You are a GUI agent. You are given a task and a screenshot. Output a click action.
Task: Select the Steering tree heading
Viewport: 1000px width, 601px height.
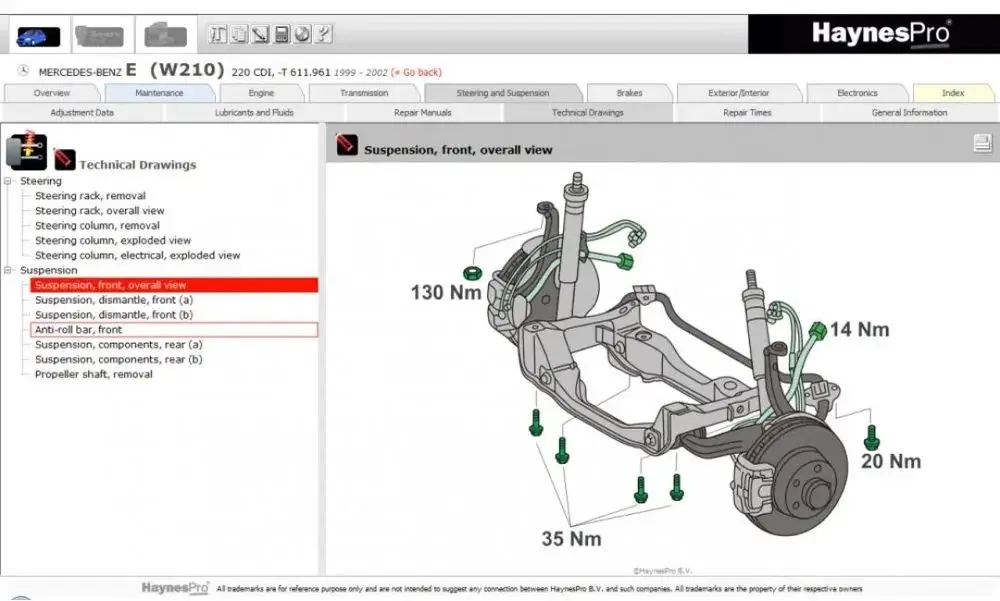click(41, 181)
